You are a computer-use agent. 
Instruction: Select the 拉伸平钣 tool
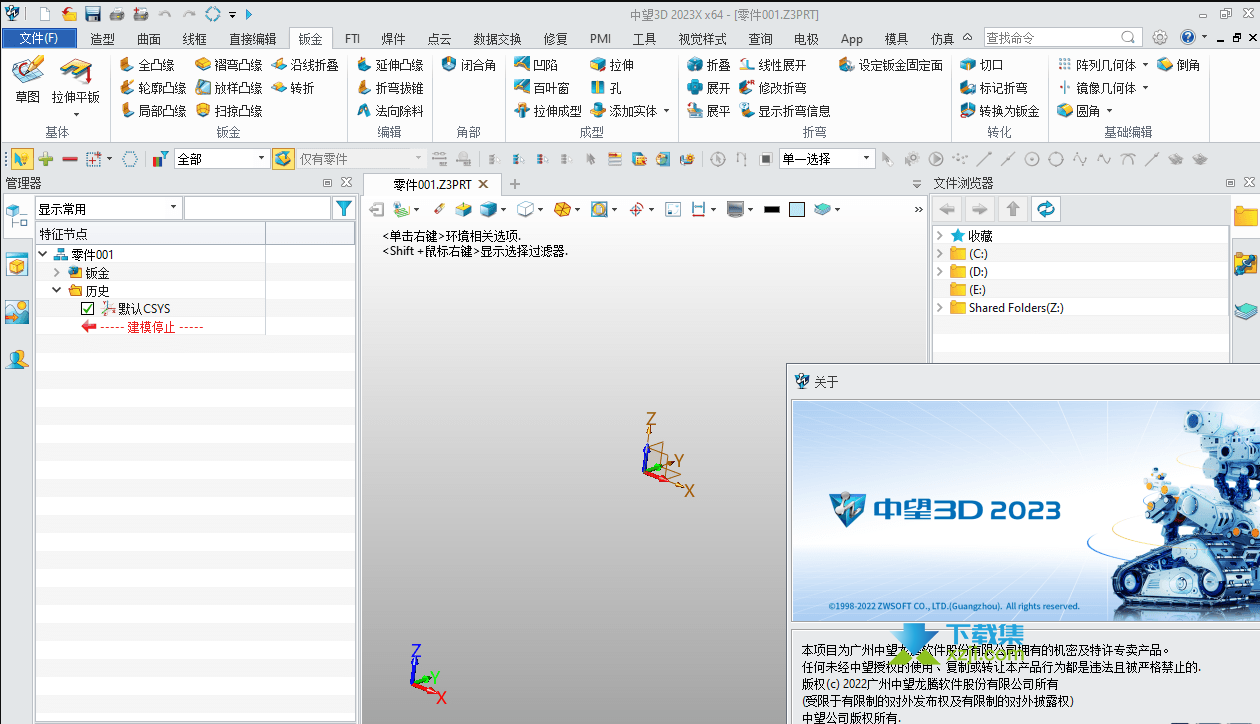point(76,80)
